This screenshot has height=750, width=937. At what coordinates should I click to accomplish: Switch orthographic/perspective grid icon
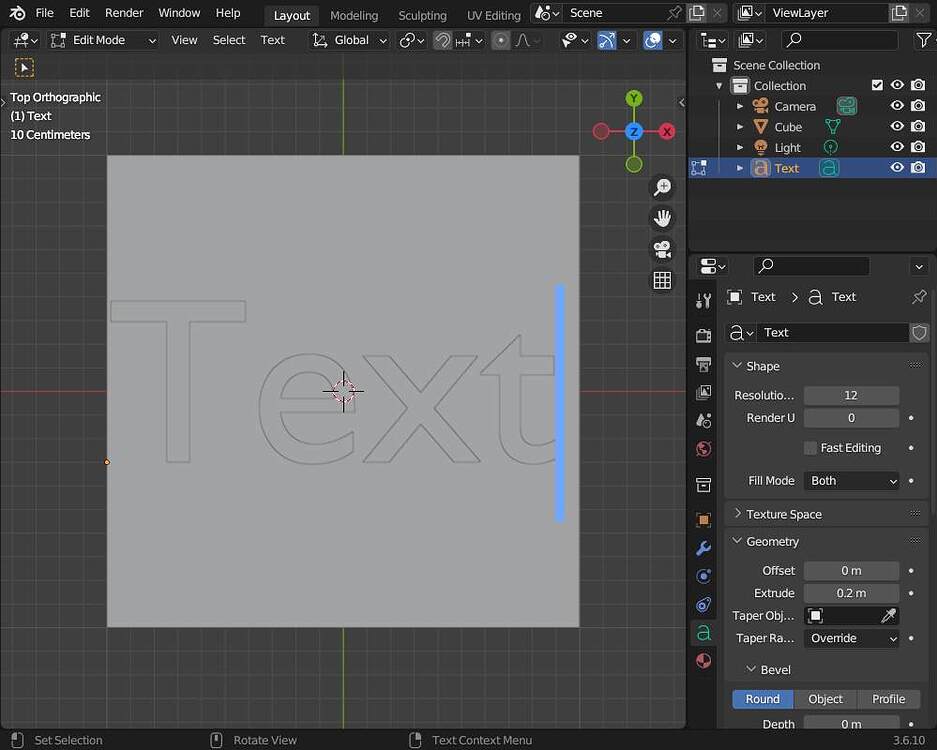pyautogui.click(x=662, y=280)
